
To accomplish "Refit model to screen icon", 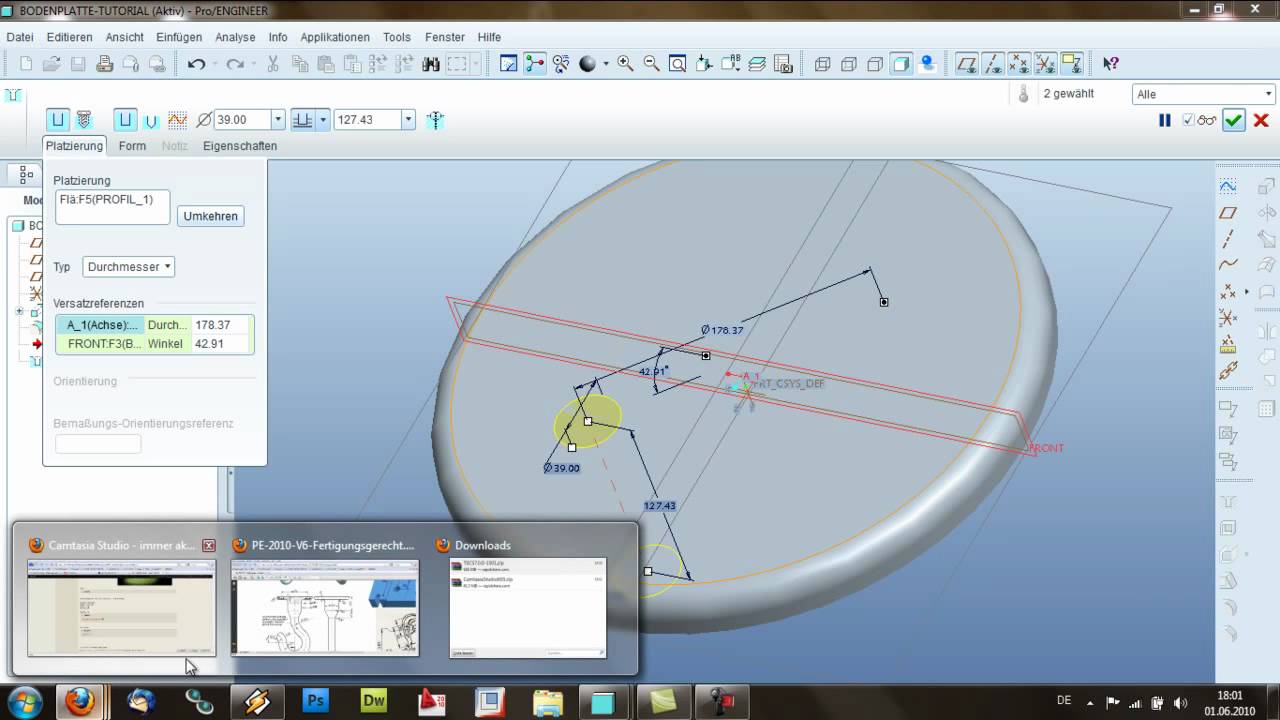I will (x=677, y=64).
